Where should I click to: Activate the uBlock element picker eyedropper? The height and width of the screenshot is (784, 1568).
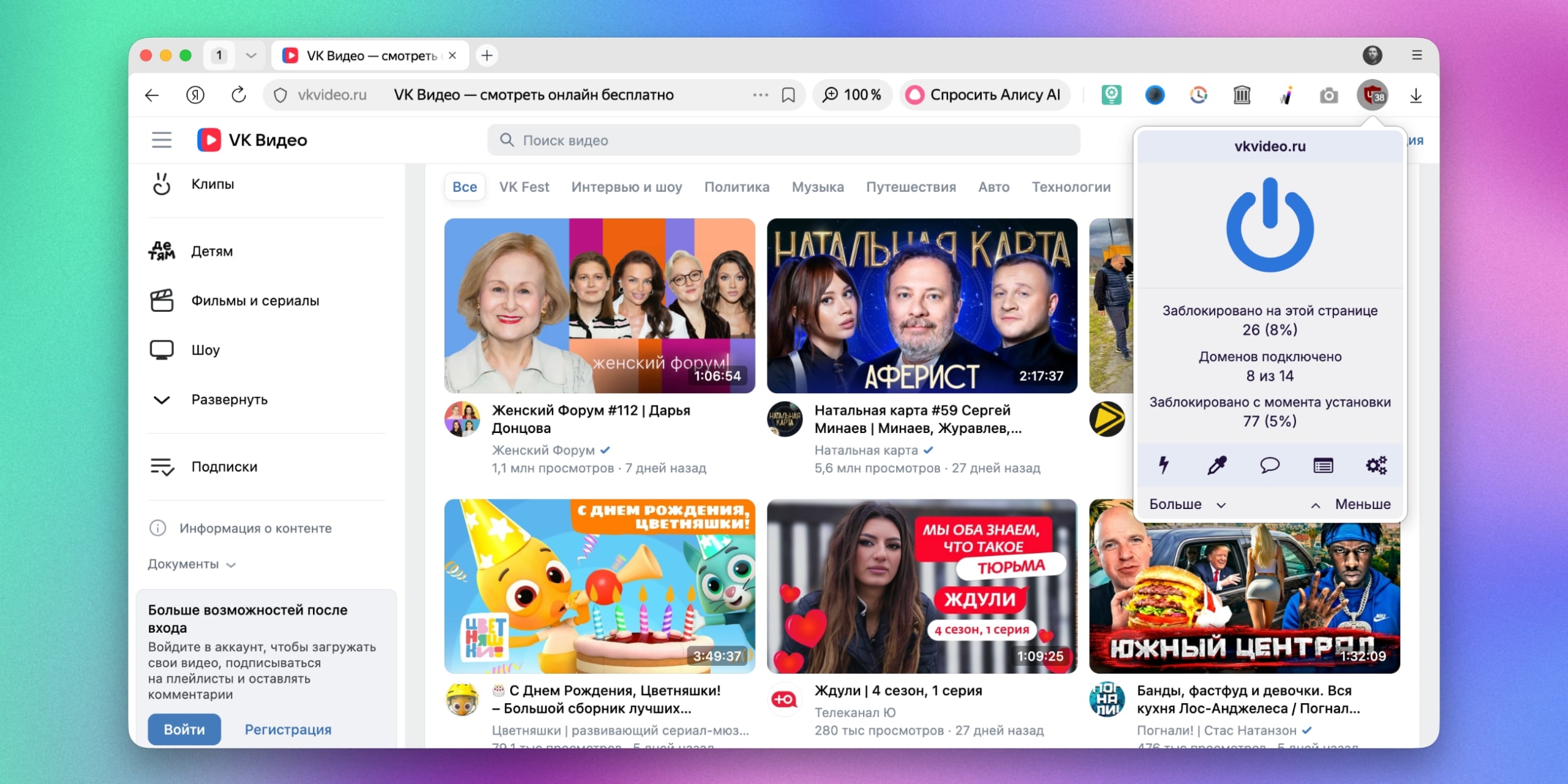tap(1216, 466)
